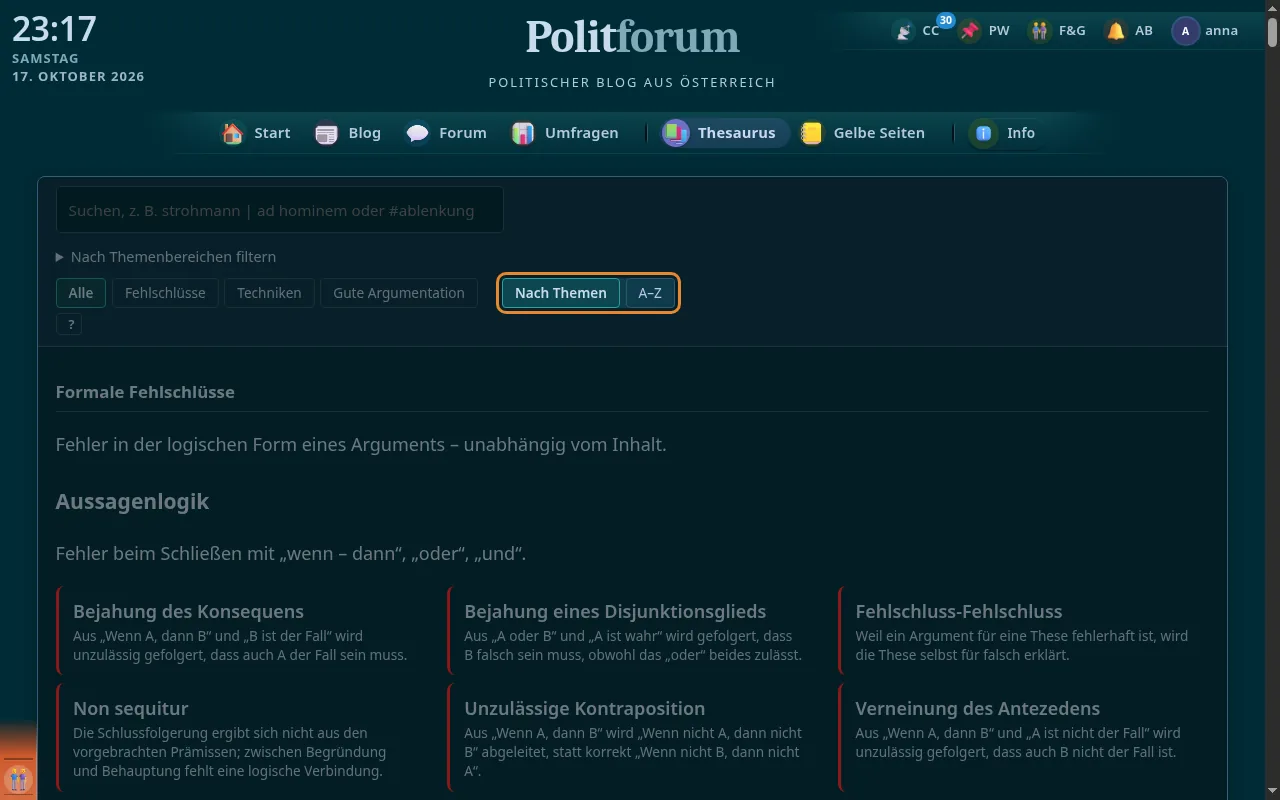Click the Formale Fehlschlüsse heading
Viewport: 1280px width, 800px height.
pos(145,392)
